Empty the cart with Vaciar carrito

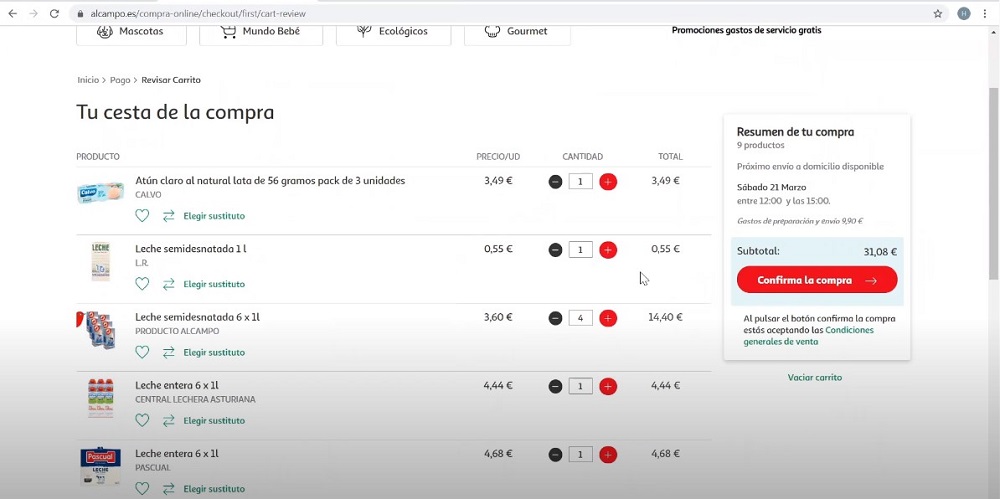tap(814, 378)
